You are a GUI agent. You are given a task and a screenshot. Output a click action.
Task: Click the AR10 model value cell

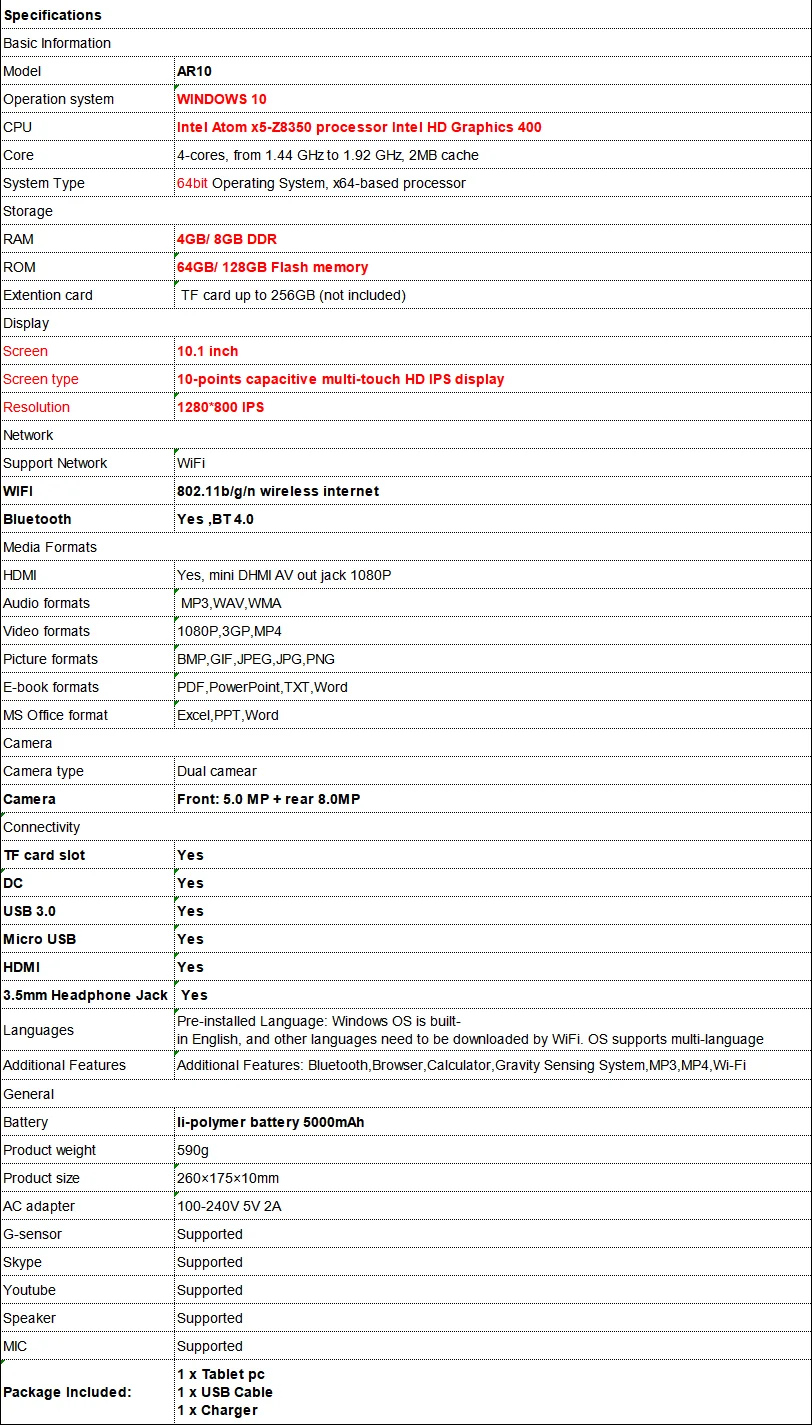(492, 71)
